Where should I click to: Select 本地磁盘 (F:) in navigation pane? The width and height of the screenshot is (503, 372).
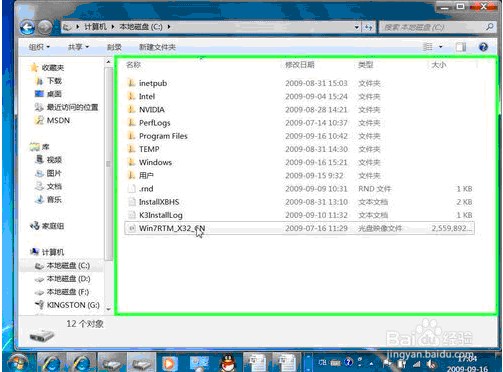(68, 292)
